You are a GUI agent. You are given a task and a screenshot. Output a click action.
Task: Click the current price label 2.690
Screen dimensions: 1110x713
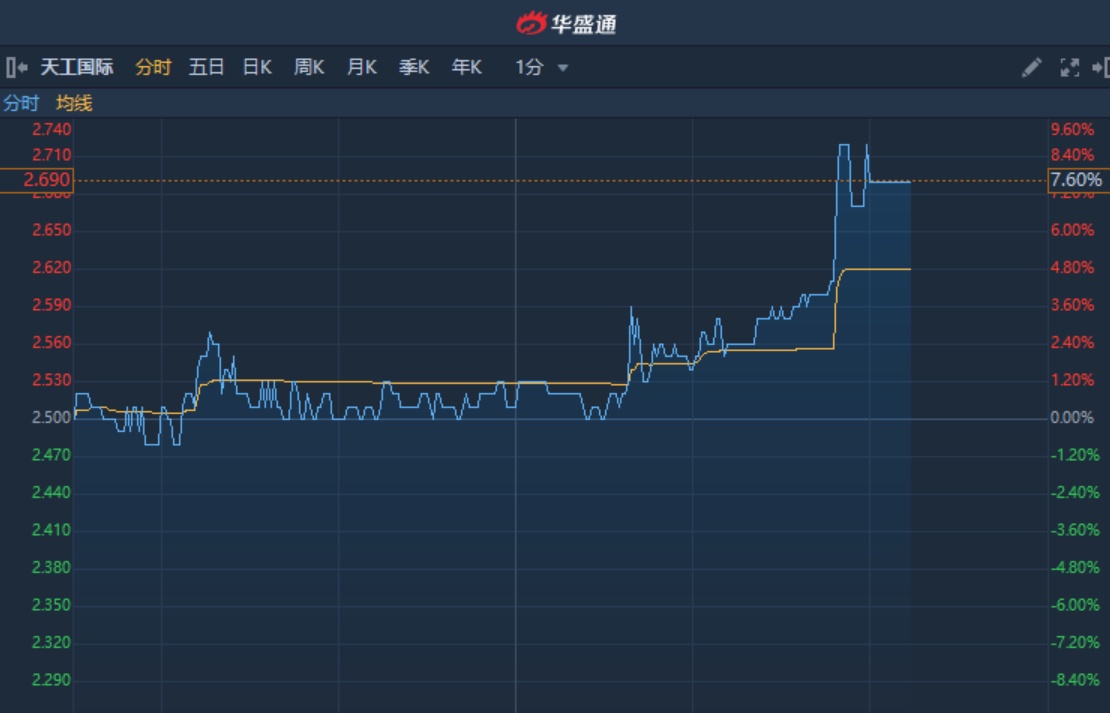[37, 180]
